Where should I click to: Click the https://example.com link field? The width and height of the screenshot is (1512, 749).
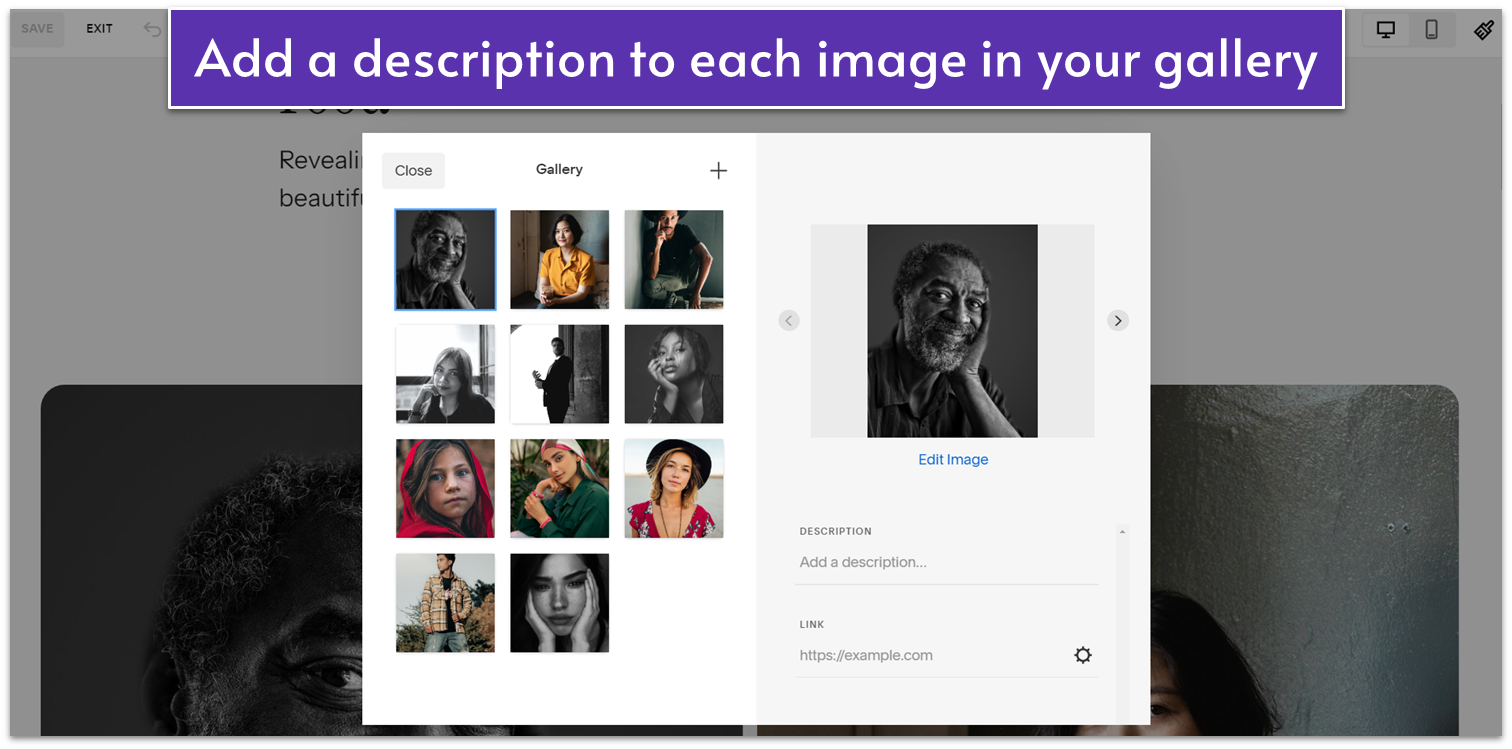pyautogui.click(x=932, y=656)
